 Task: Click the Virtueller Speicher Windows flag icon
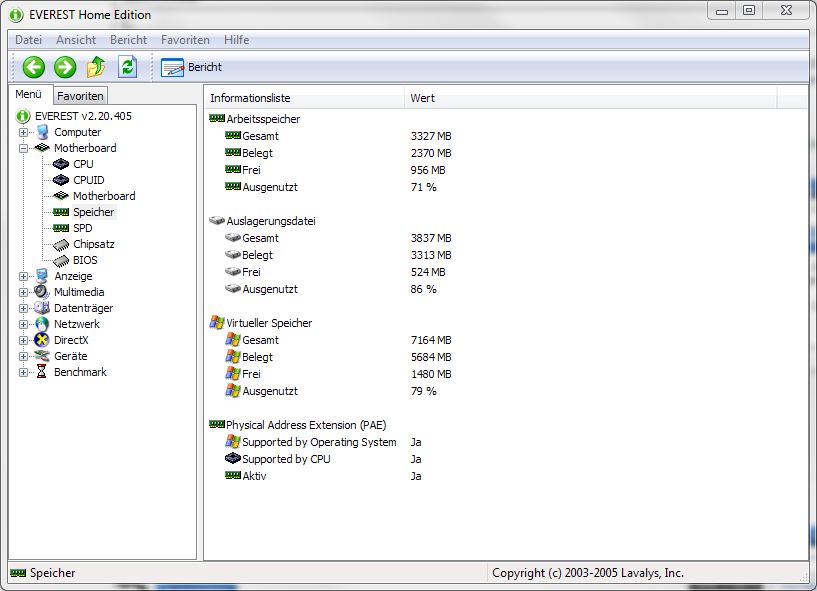[x=217, y=323]
